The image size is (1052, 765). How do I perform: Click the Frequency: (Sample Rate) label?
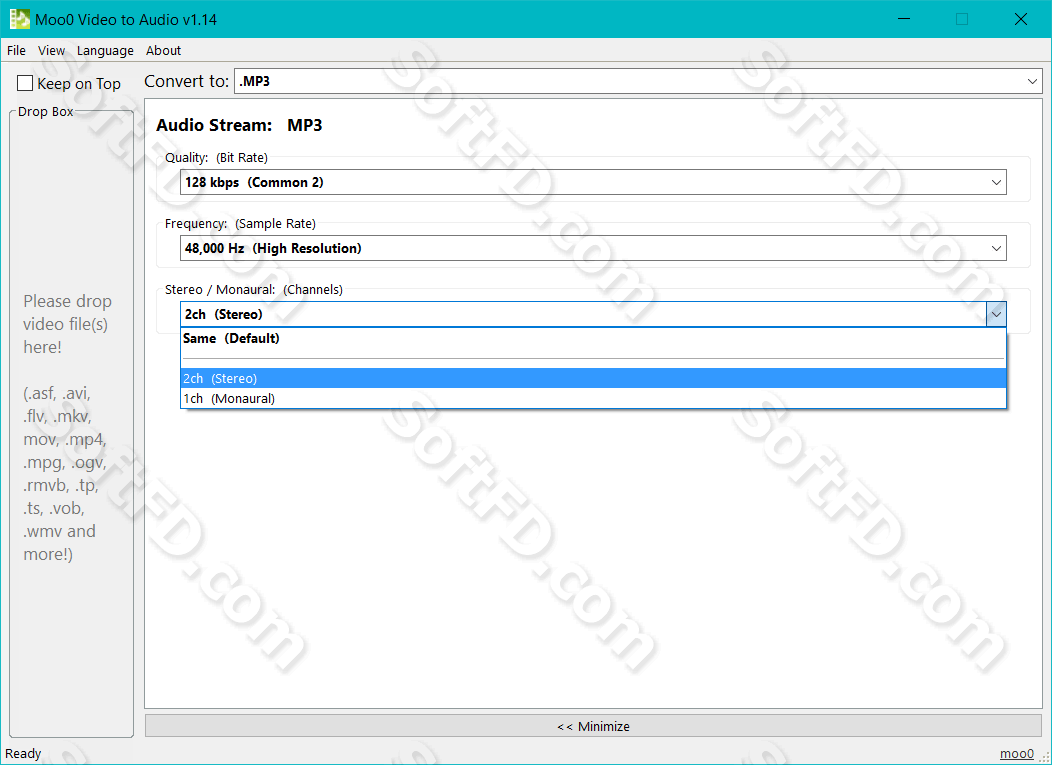pyautogui.click(x=240, y=223)
